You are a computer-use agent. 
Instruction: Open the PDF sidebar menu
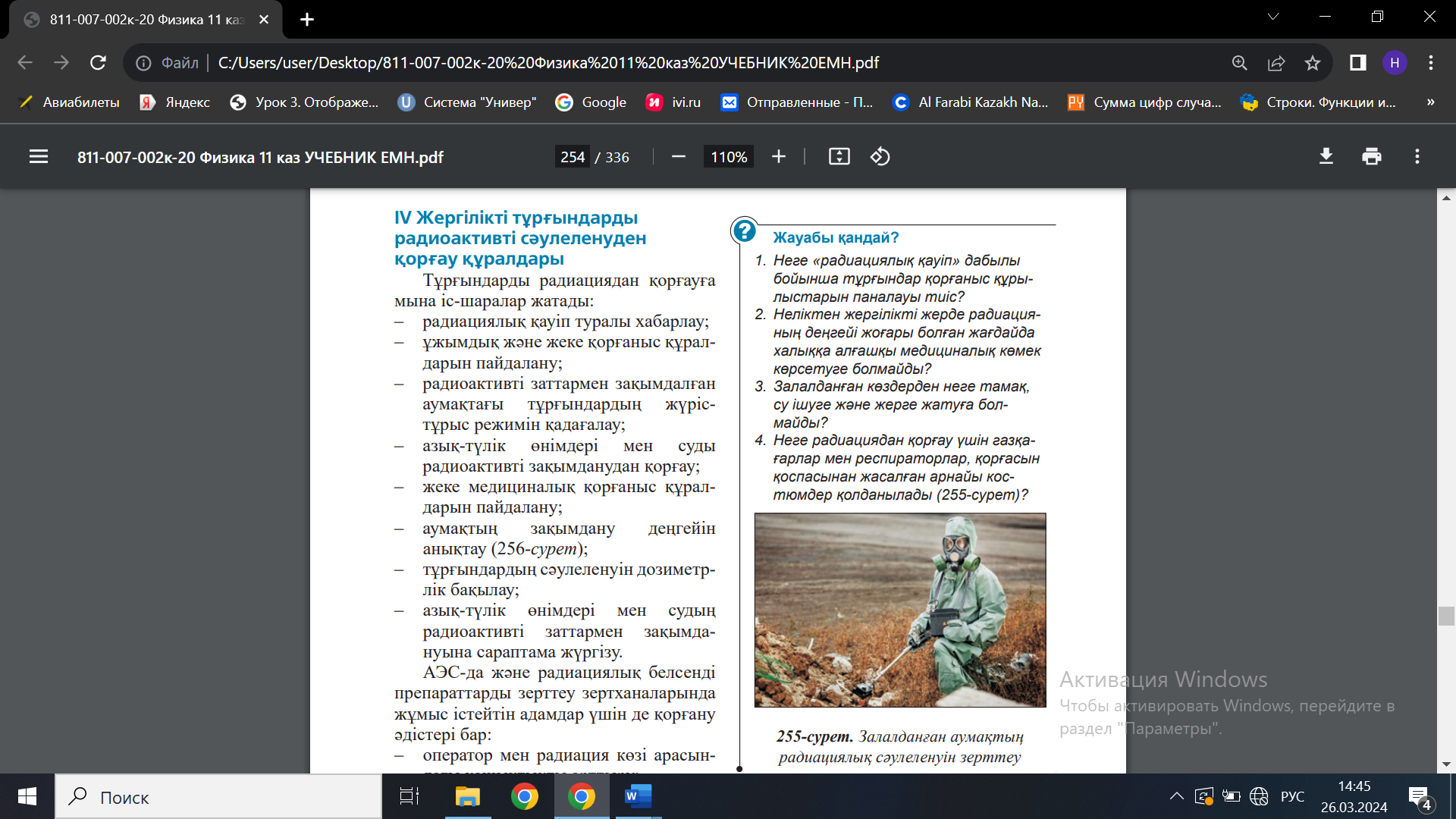pyautogui.click(x=39, y=157)
